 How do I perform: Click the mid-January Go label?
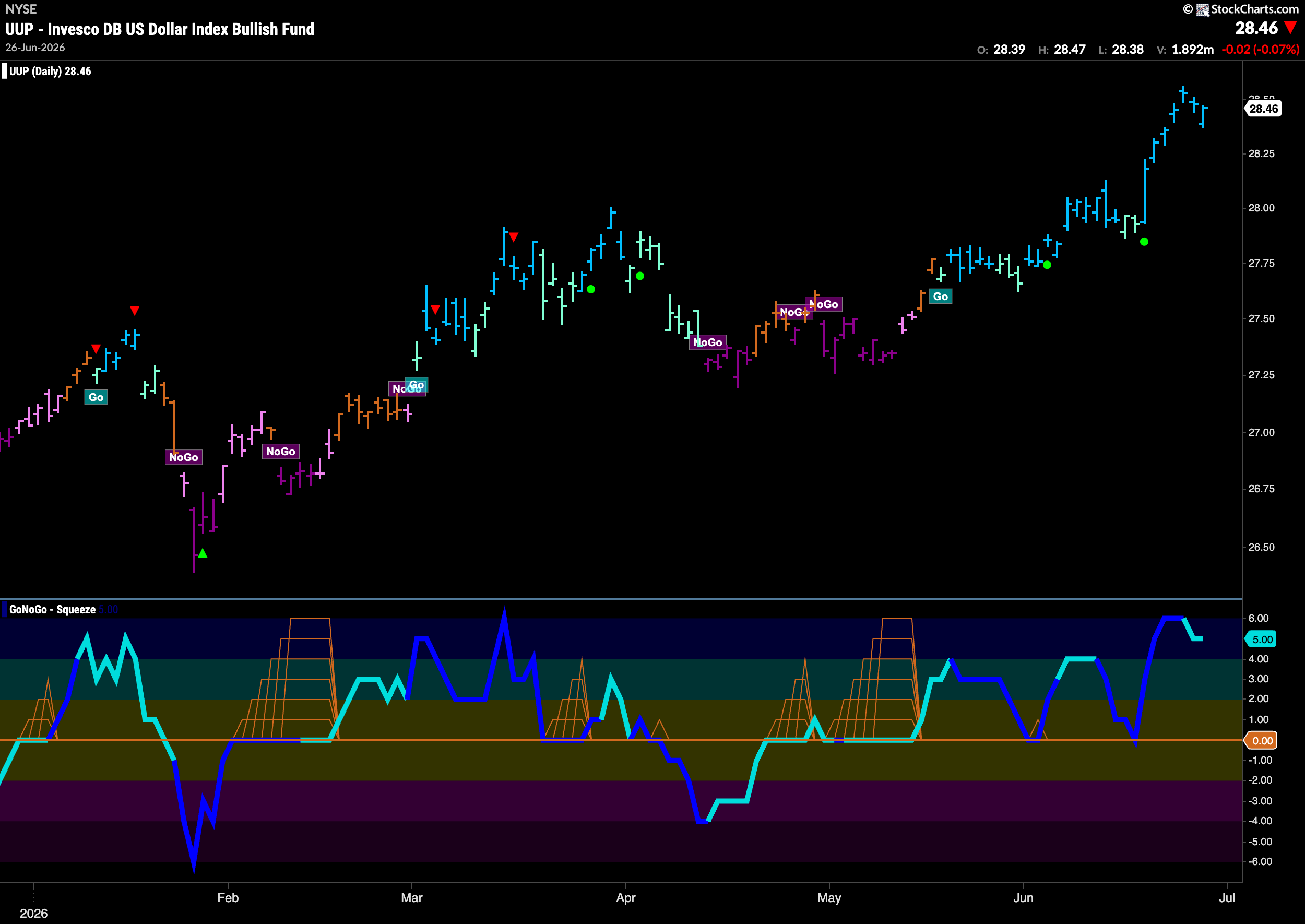(x=96, y=397)
